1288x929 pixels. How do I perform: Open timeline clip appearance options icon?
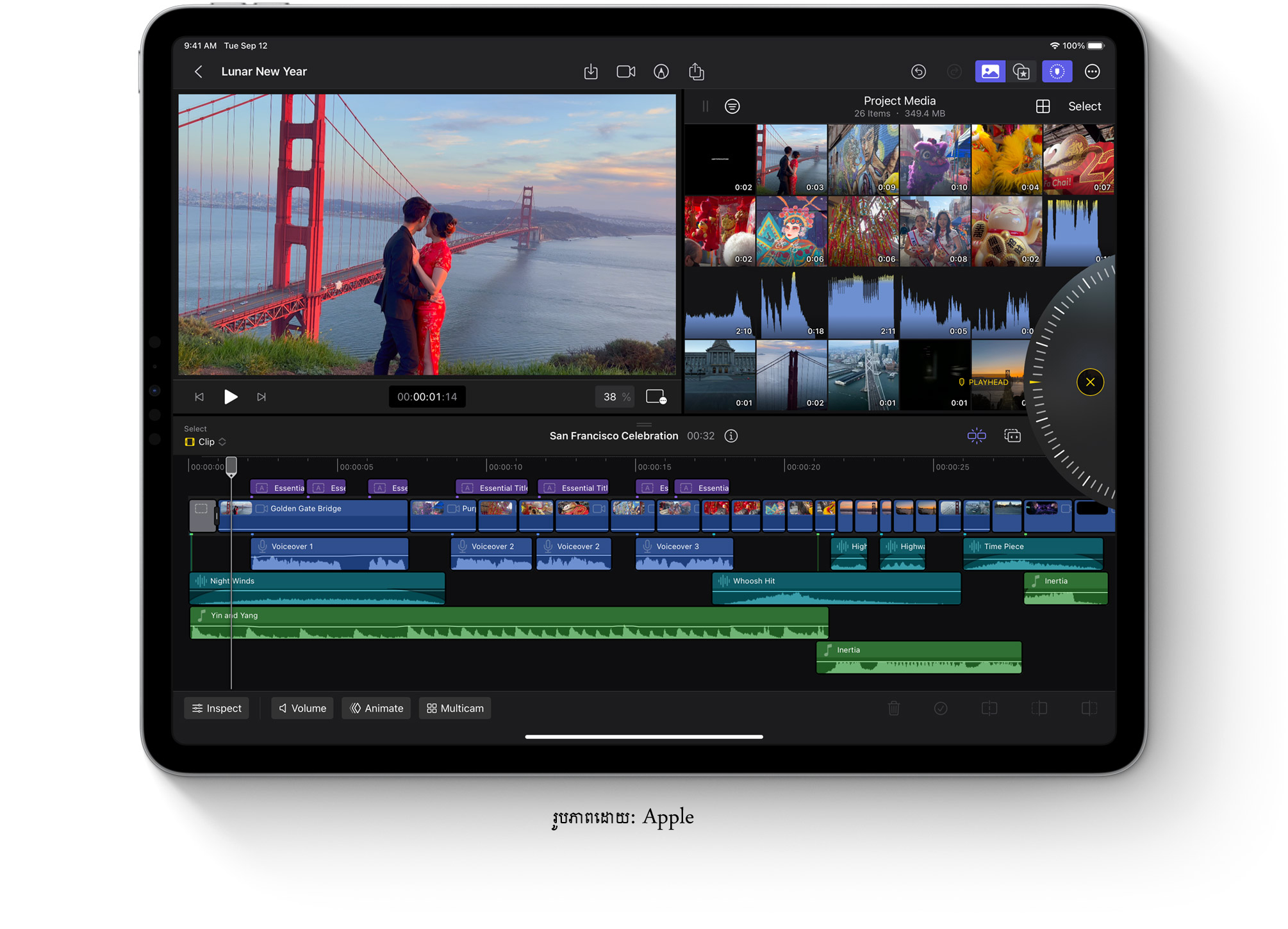pyautogui.click(x=1012, y=436)
